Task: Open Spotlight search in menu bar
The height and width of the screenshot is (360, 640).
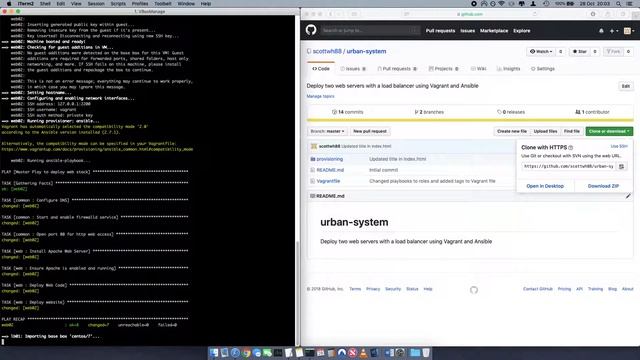Action: point(618,4)
